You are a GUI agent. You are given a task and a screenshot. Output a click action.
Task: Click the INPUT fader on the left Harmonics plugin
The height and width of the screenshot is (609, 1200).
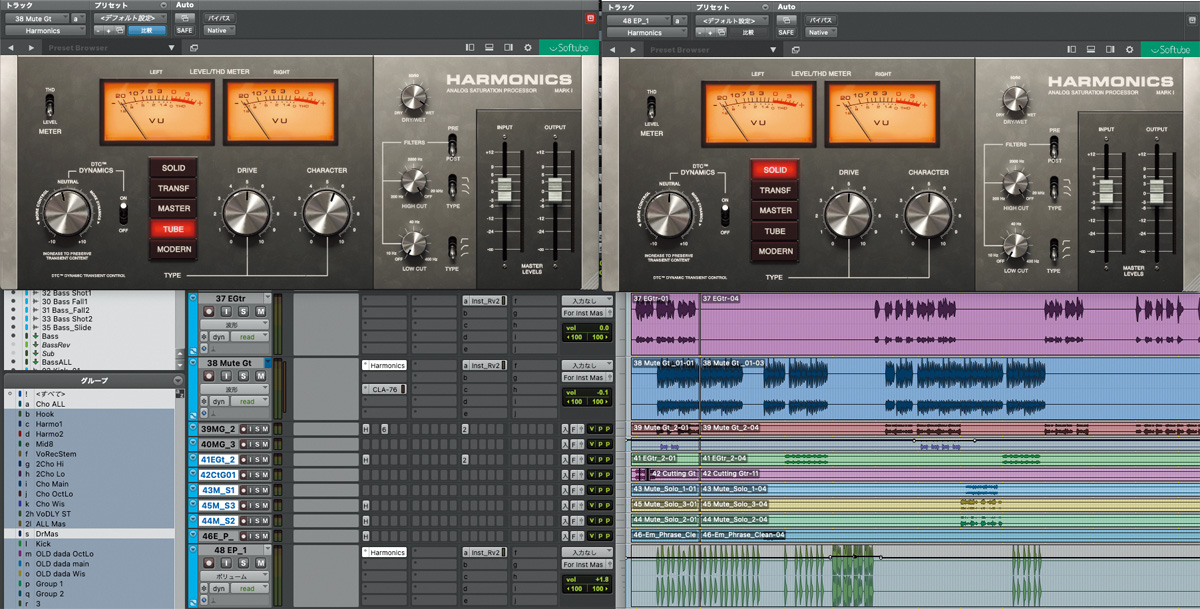[504, 188]
